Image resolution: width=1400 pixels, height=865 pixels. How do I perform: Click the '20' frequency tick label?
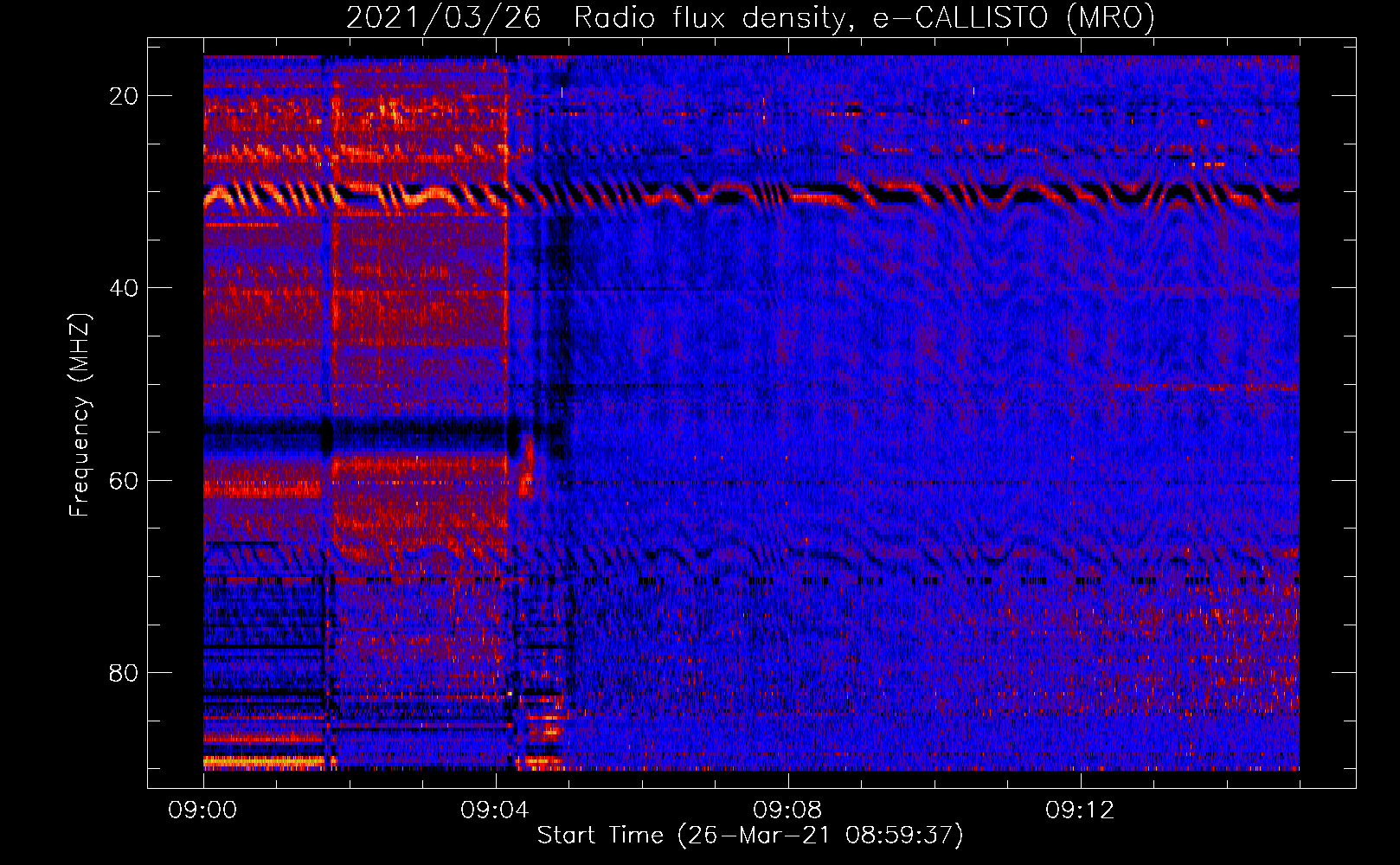click(x=124, y=96)
